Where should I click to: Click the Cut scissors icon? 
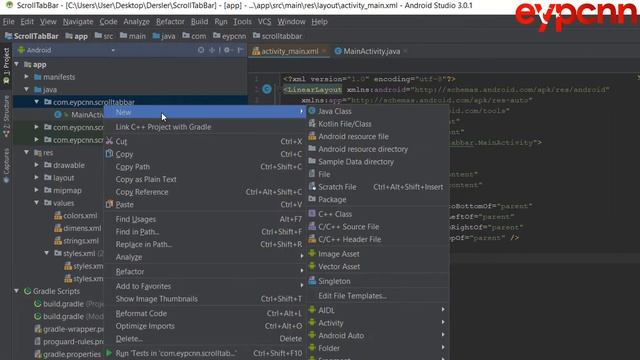coord(109,141)
